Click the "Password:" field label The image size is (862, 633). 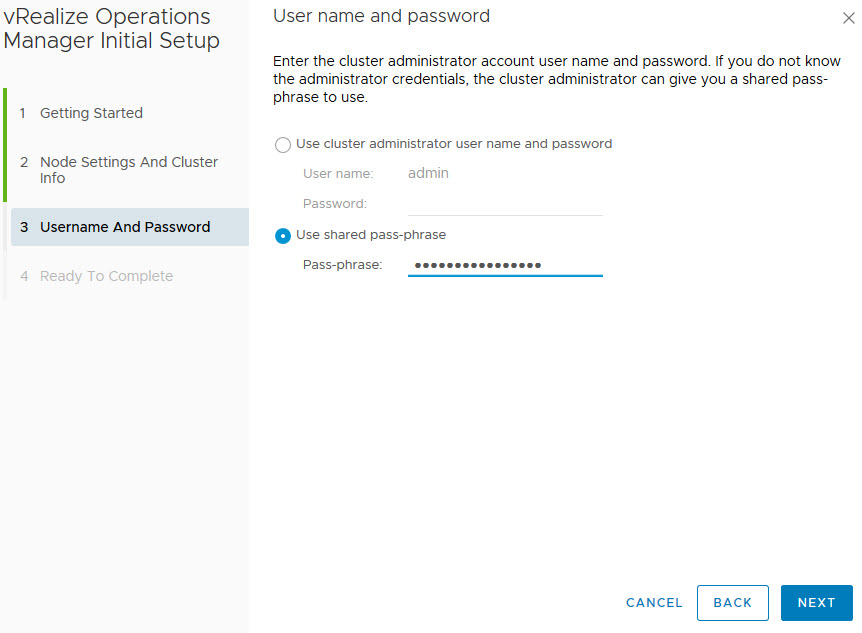[335, 204]
